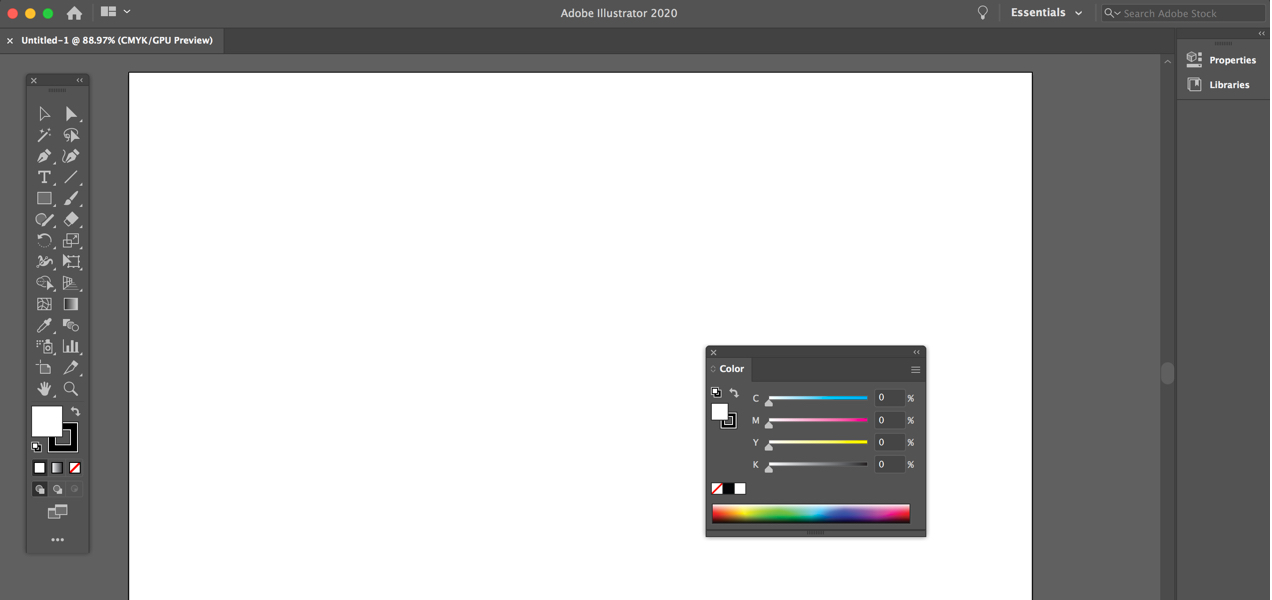Choose the Rectangle tool

coord(44,198)
